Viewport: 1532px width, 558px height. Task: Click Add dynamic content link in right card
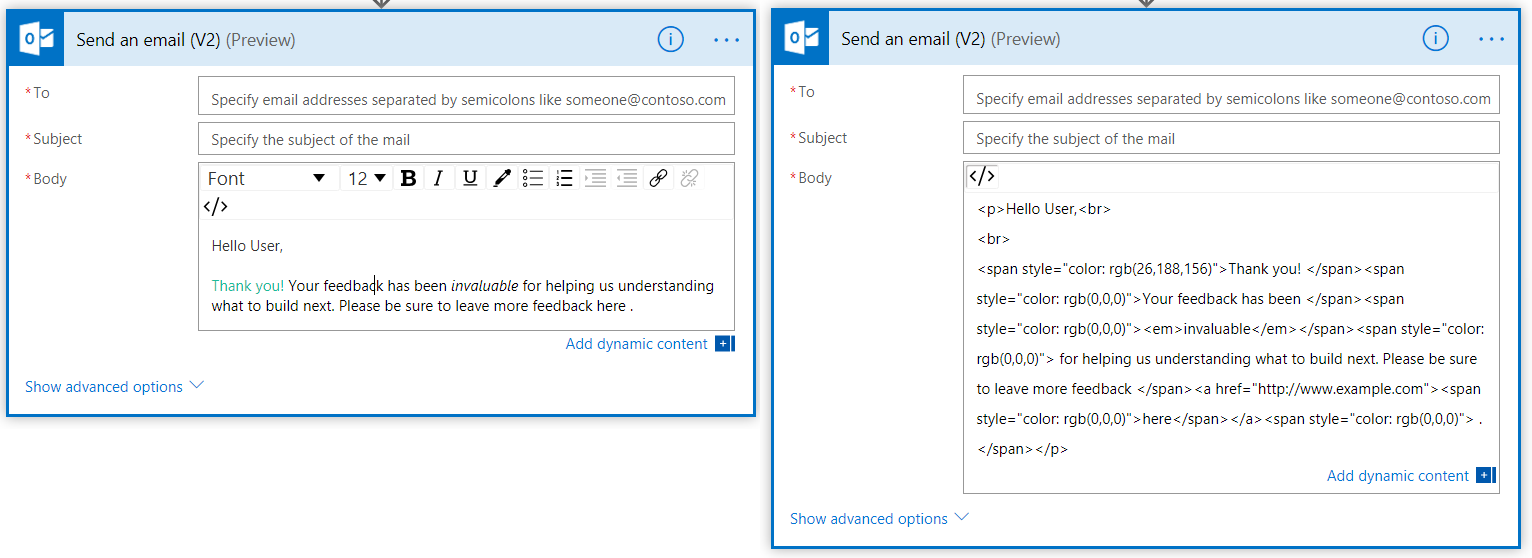[1397, 476]
